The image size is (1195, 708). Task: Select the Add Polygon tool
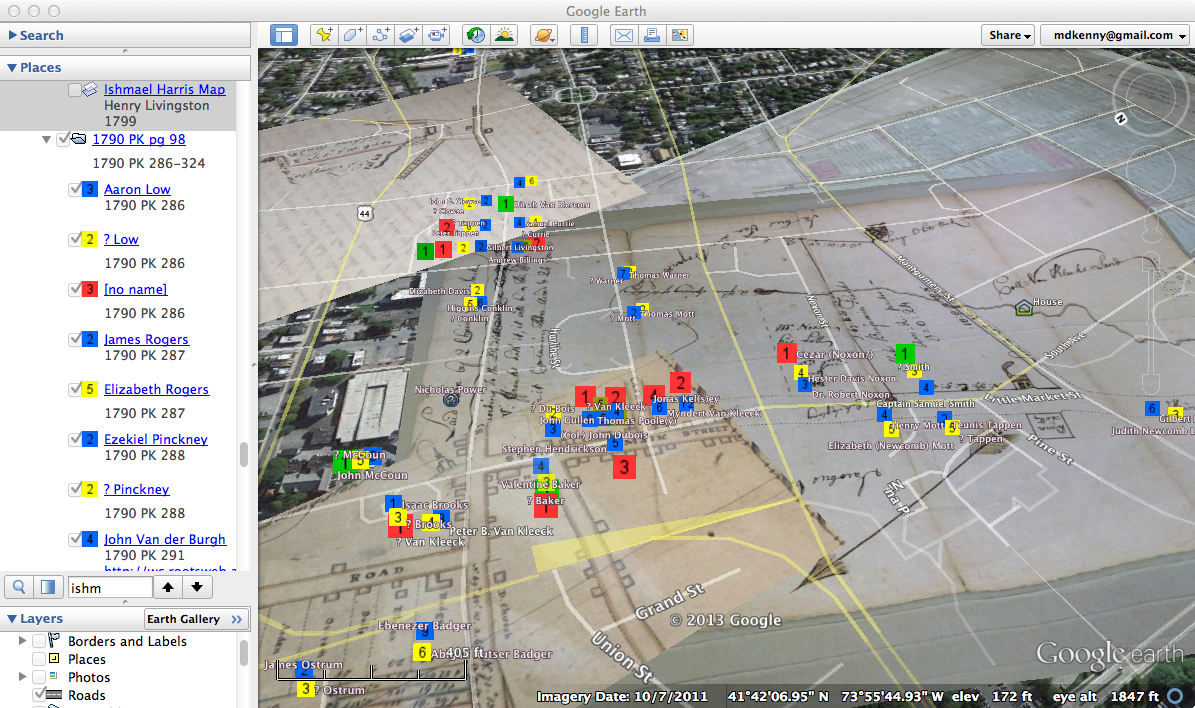[x=352, y=35]
